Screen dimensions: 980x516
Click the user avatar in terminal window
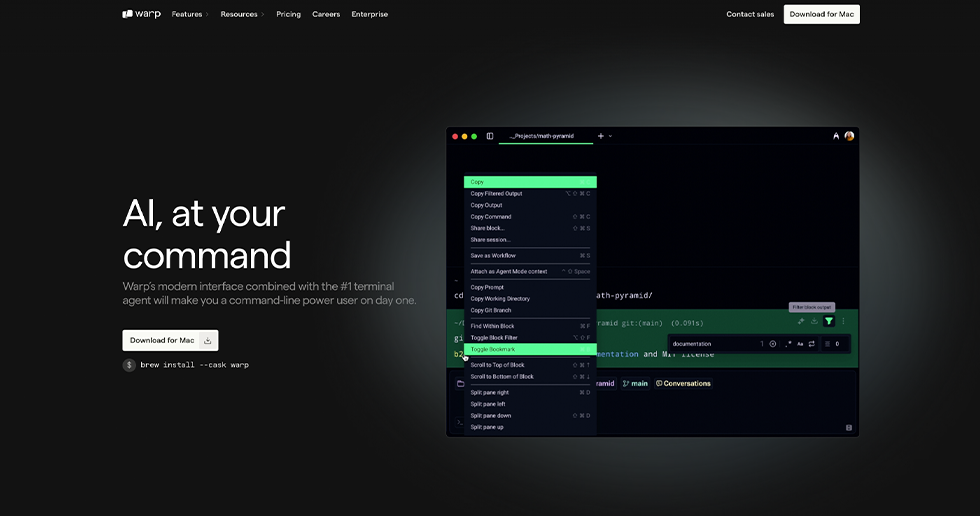click(849, 136)
